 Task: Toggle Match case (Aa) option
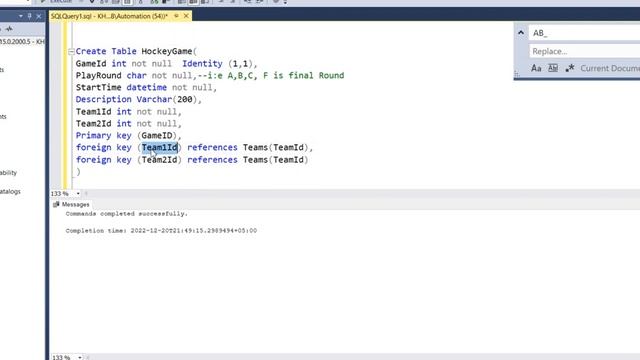click(536, 68)
